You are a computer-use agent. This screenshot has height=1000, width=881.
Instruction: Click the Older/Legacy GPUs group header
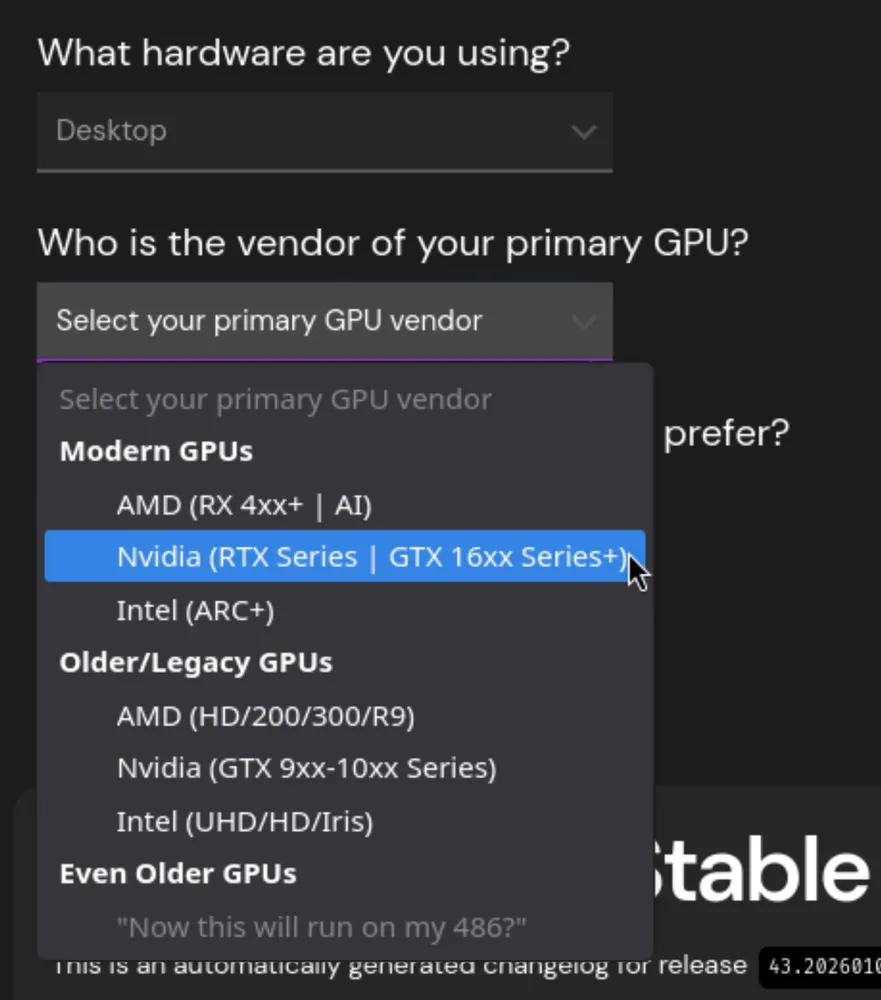196,662
